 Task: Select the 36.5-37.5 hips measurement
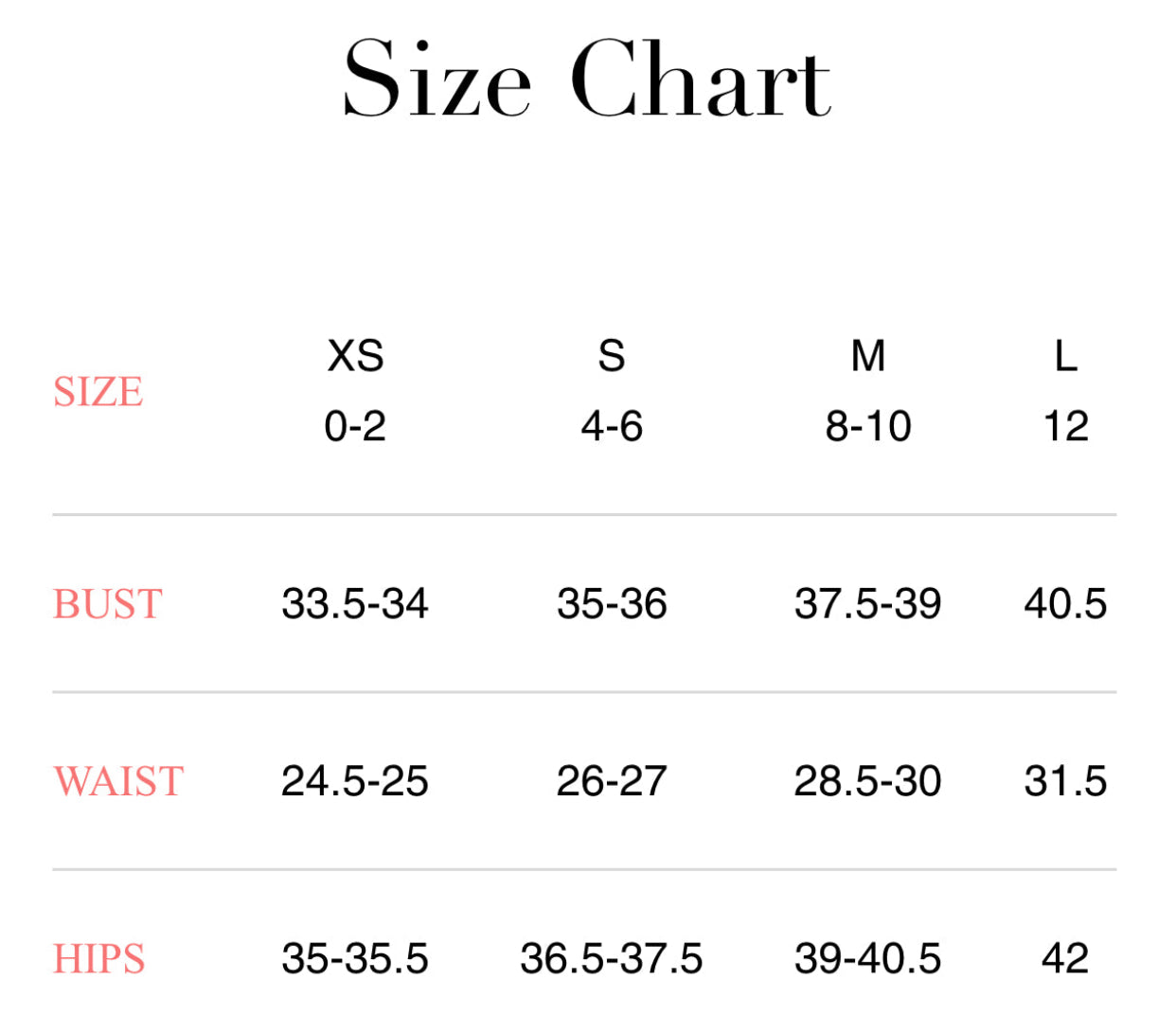tap(612, 959)
